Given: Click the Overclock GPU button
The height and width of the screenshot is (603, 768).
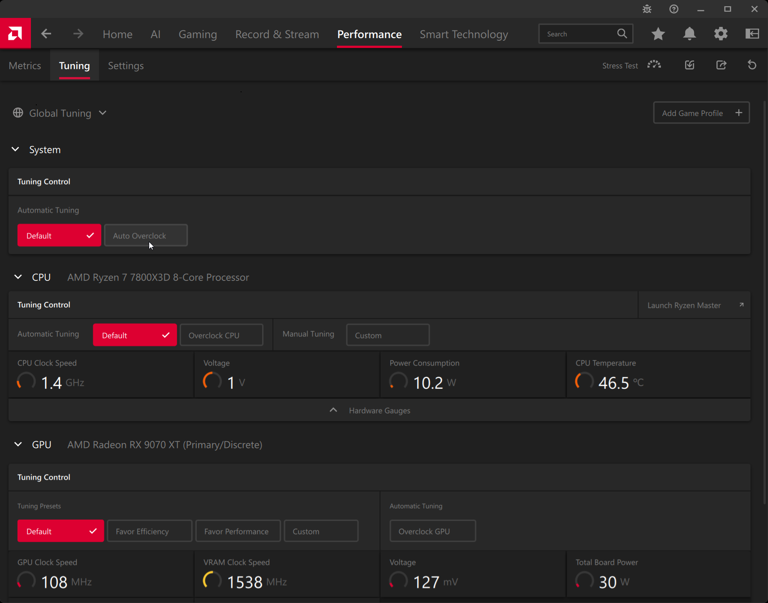Looking at the screenshot, I should 433,531.
